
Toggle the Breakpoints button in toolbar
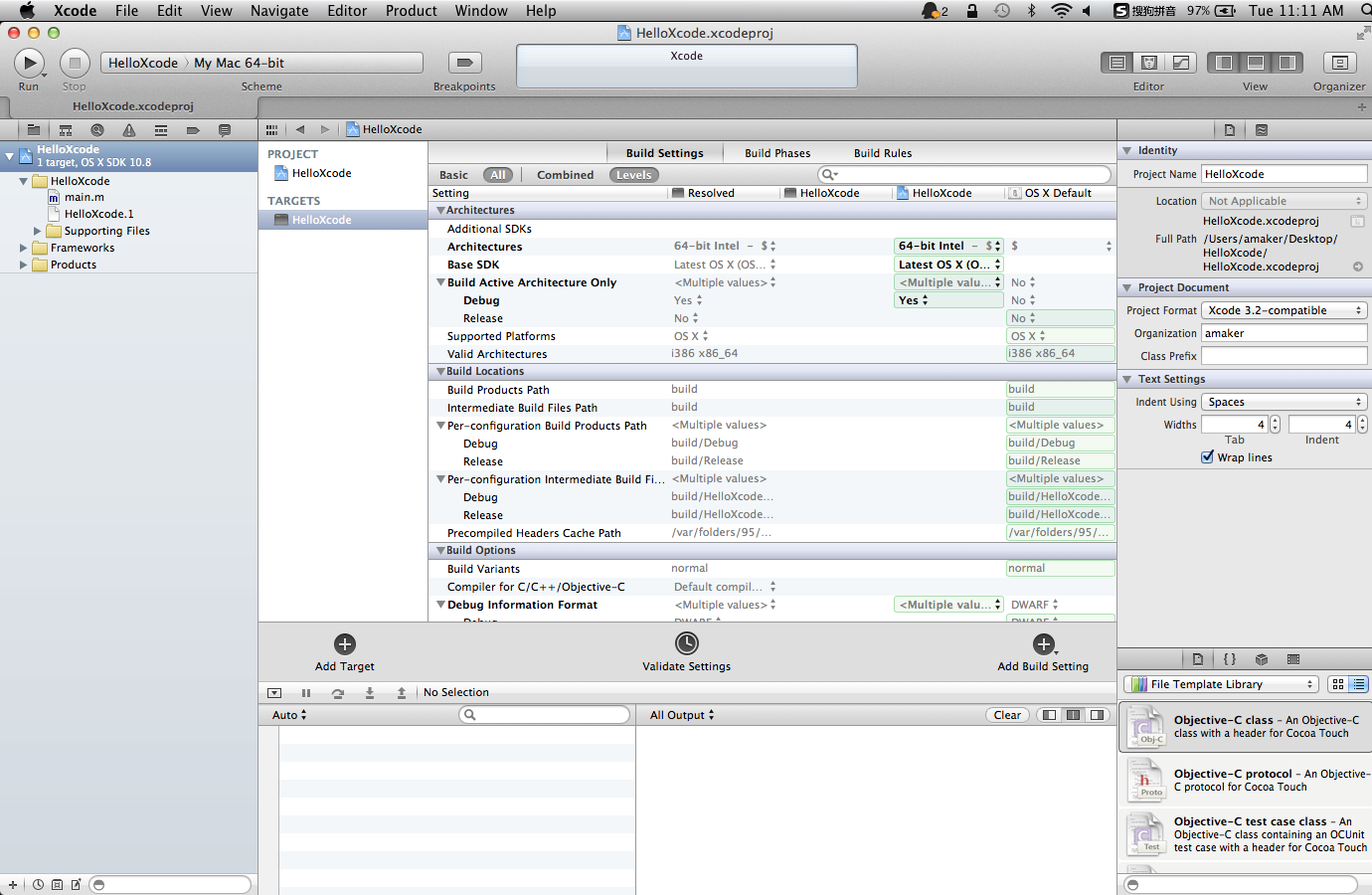(464, 63)
